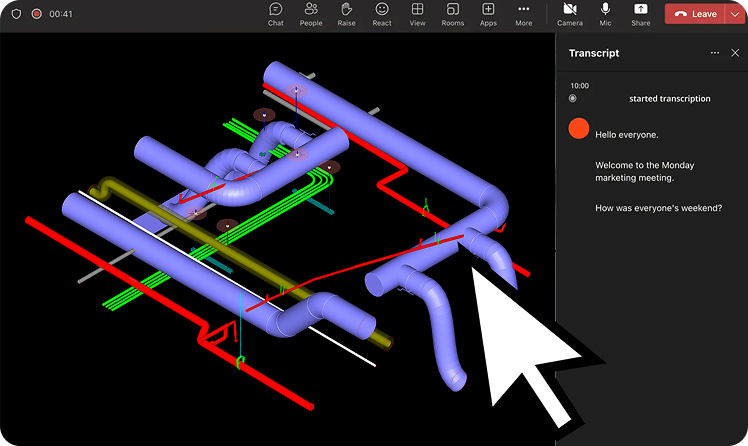Open More meeting options
The width and height of the screenshot is (748, 446).
(523, 14)
